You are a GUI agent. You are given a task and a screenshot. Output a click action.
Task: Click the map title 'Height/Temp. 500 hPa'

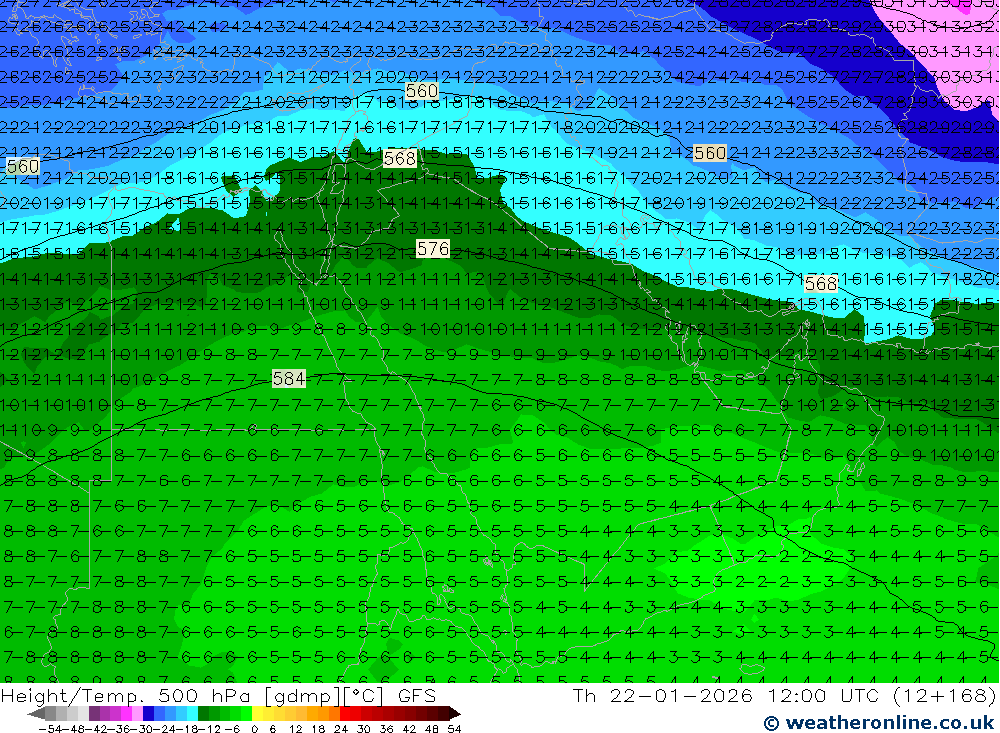(x=126, y=696)
